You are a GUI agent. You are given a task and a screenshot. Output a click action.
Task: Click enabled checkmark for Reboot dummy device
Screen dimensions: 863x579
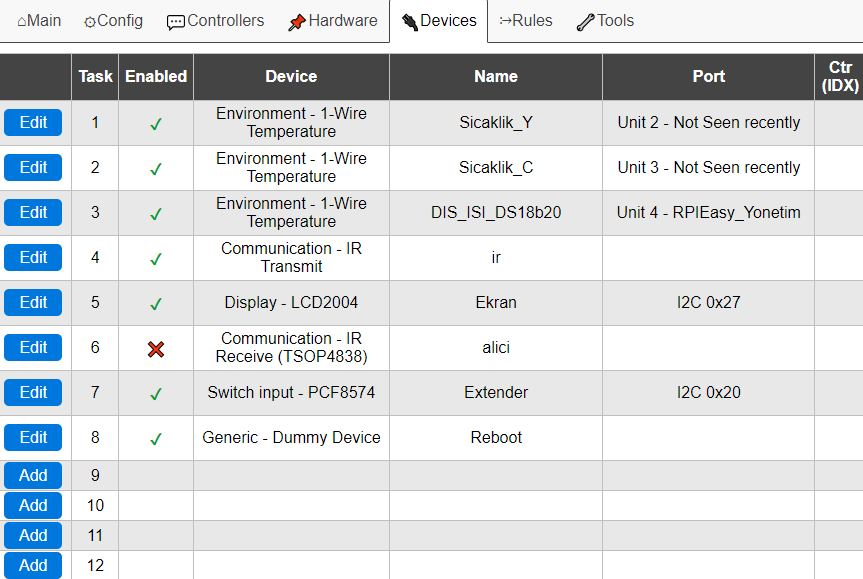pyautogui.click(x=156, y=439)
